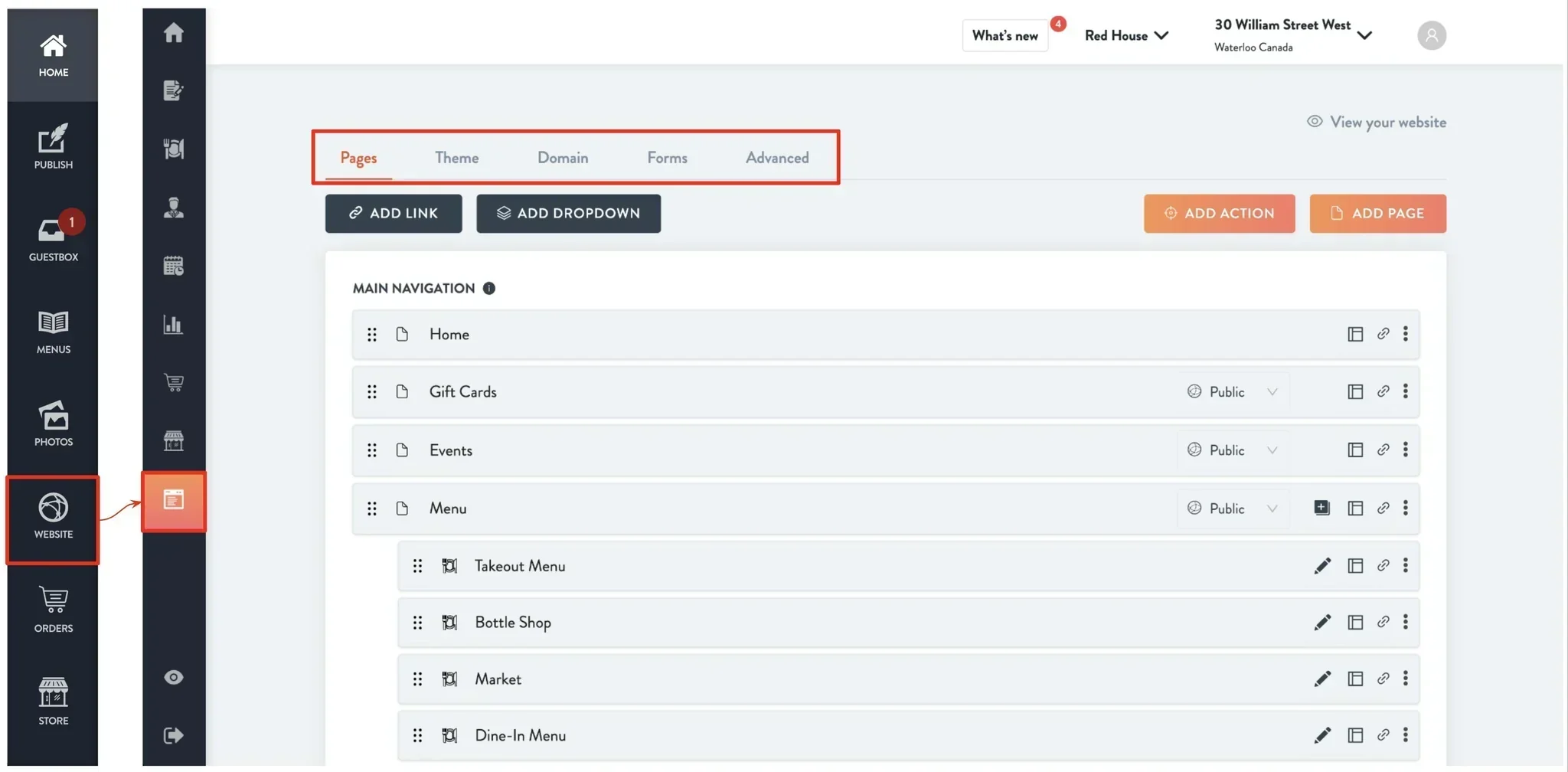
Task: Open the Red House restaurant dropdown
Action: coord(1126,35)
